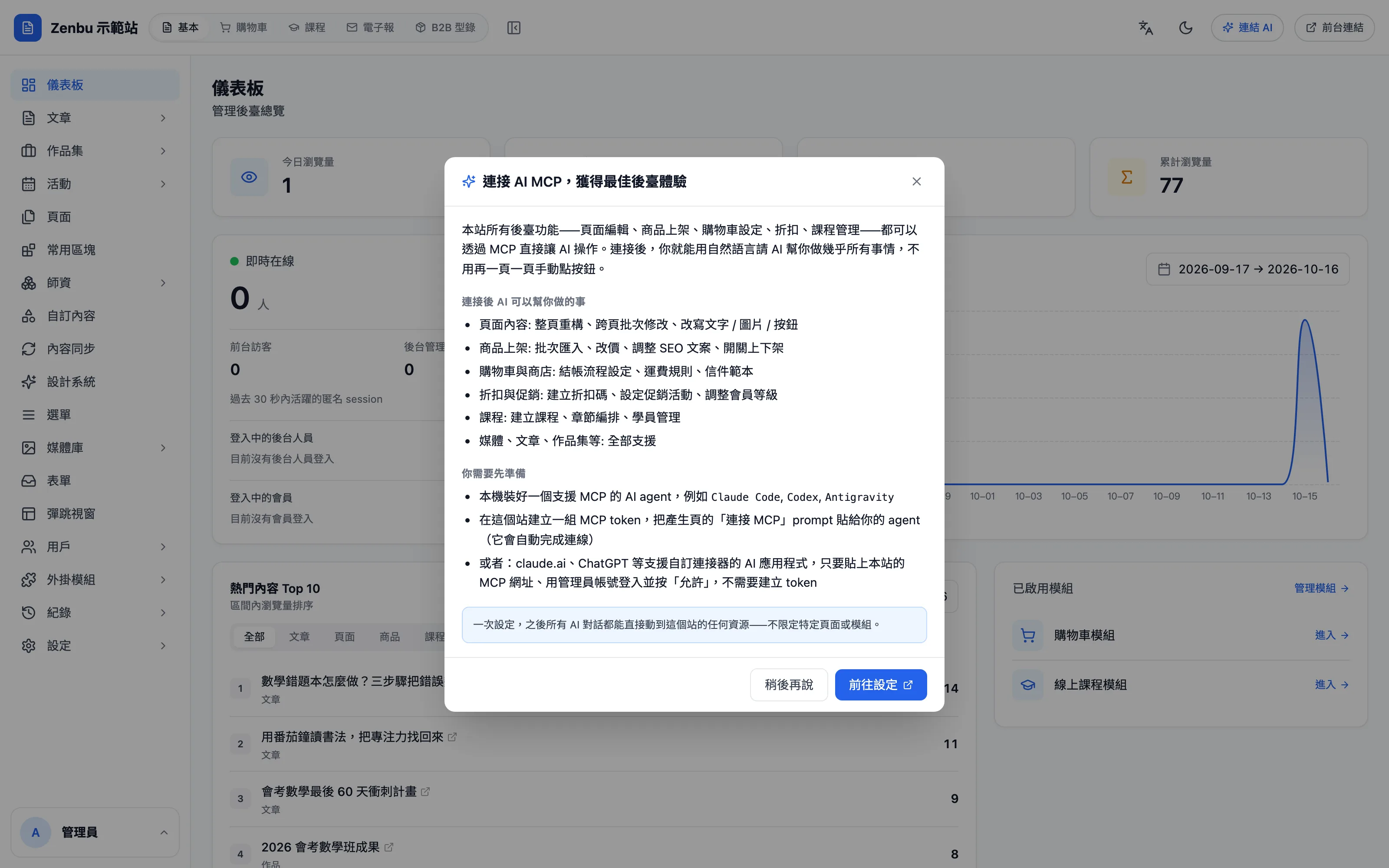Open the 常用區塊 blocks icon
The height and width of the screenshot is (868, 1389).
coord(29,250)
